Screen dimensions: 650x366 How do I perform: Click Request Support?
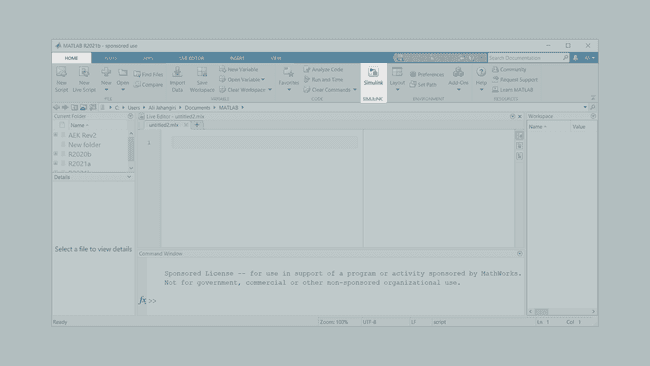click(x=515, y=79)
